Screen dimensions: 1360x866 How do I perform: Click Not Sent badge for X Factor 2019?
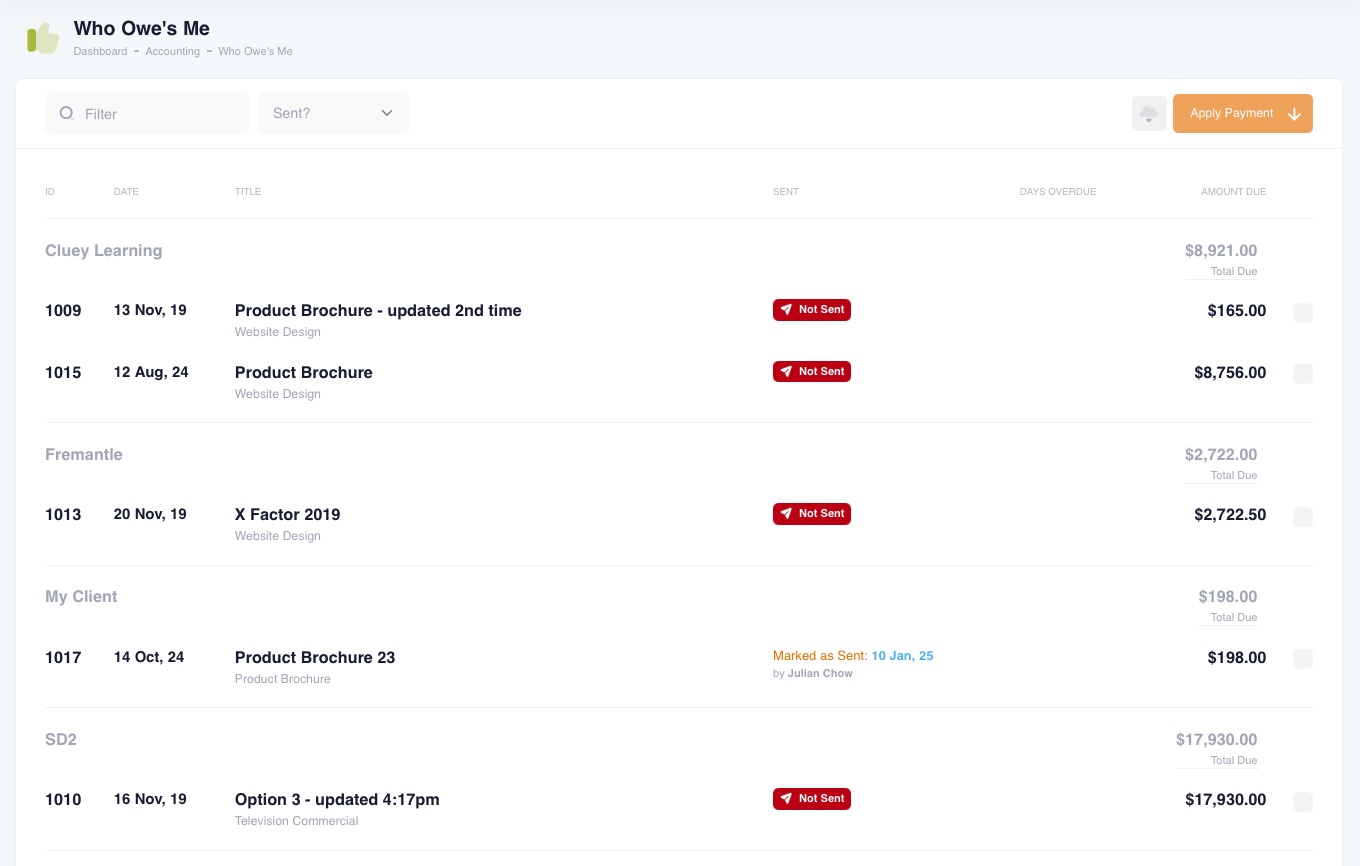click(811, 514)
